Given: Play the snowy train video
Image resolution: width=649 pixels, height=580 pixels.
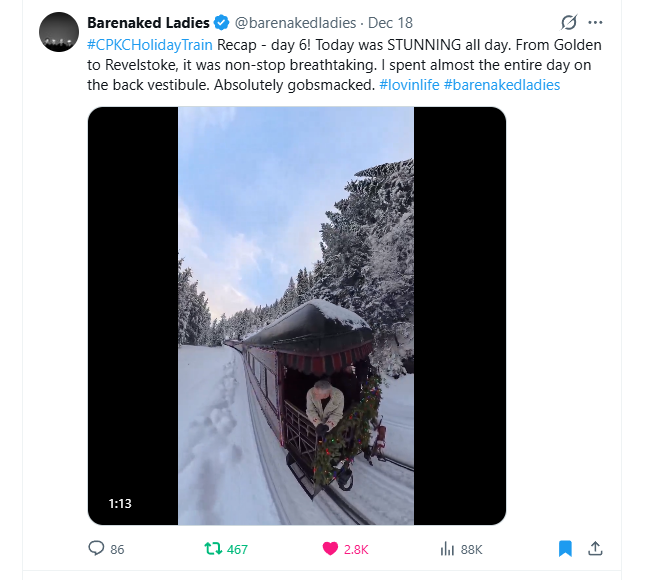Looking at the screenshot, I should pyautogui.click(x=296, y=315).
